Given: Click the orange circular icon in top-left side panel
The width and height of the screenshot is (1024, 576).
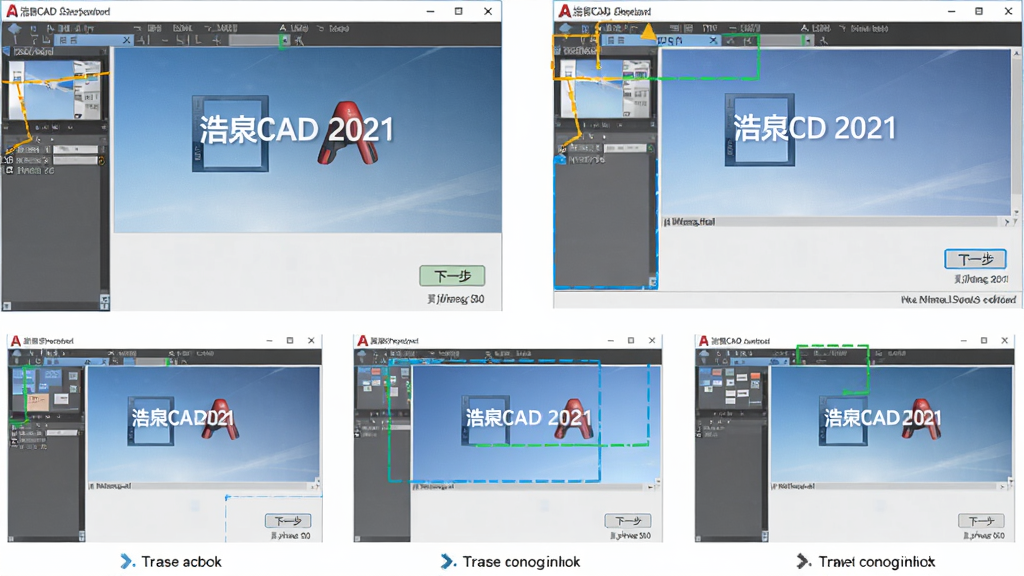Looking at the screenshot, I should pyautogui.click(x=101, y=160).
